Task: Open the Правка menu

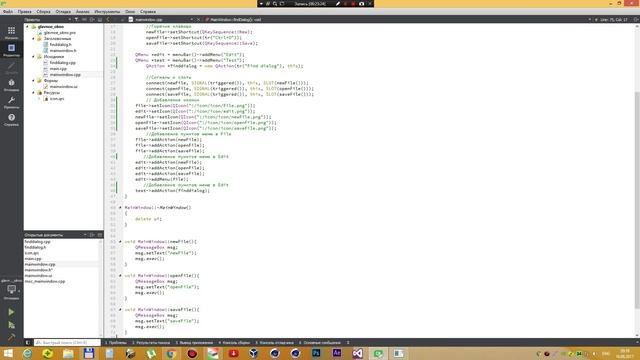Action: tap(24, 12)
